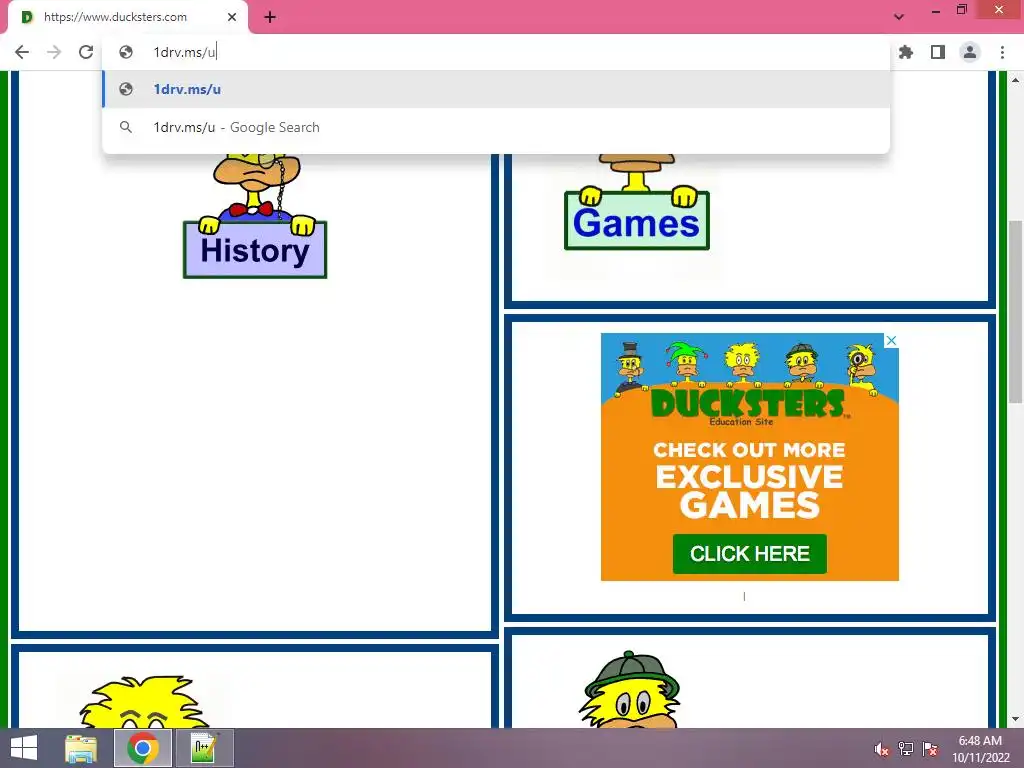The width and height of the screenshot is (1024, 768).
Task: Open the green notepad app in taskbar
Action: 204,748
